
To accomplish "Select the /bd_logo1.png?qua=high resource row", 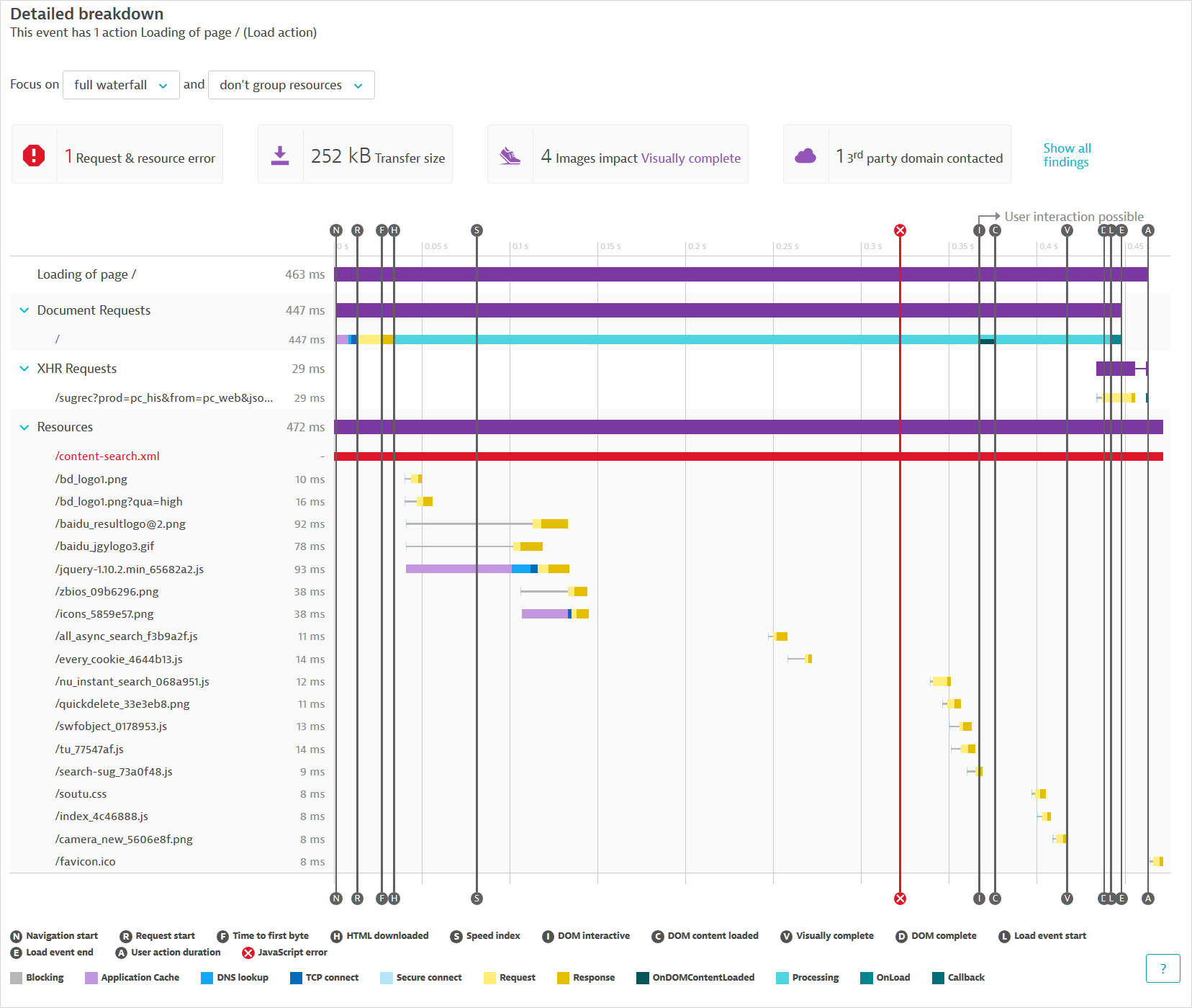I will pos(119,502).
